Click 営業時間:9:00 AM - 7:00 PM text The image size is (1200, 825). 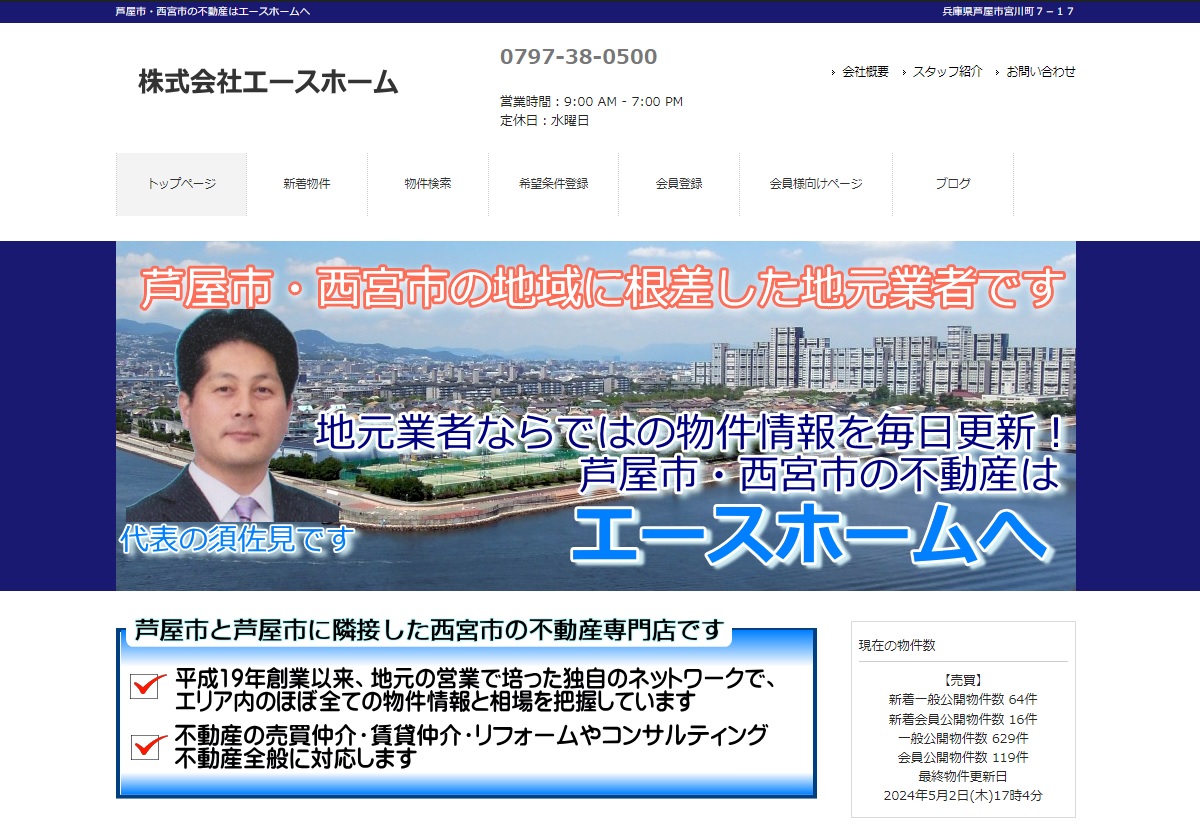click(x=592, y=102)
